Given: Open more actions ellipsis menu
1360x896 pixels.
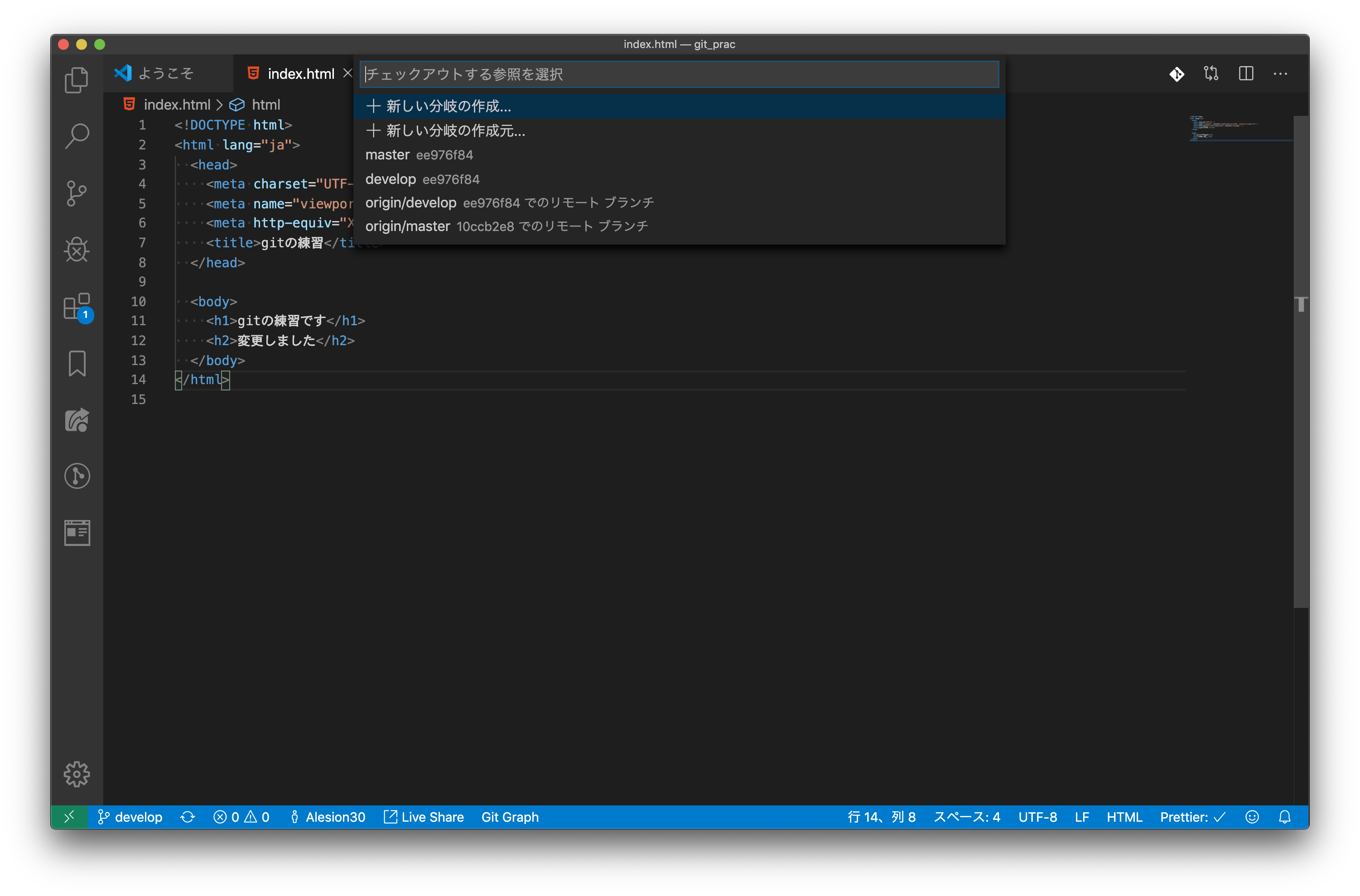Looking at the screenshot, I should pyautogui.click(x=1280, y=74).
